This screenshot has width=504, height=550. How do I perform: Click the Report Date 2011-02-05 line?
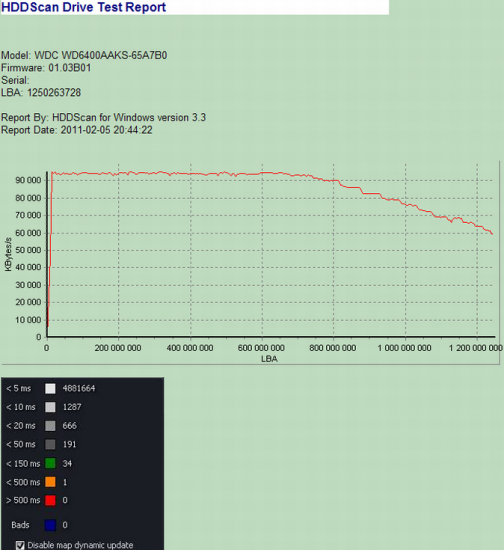coord(77,130)
